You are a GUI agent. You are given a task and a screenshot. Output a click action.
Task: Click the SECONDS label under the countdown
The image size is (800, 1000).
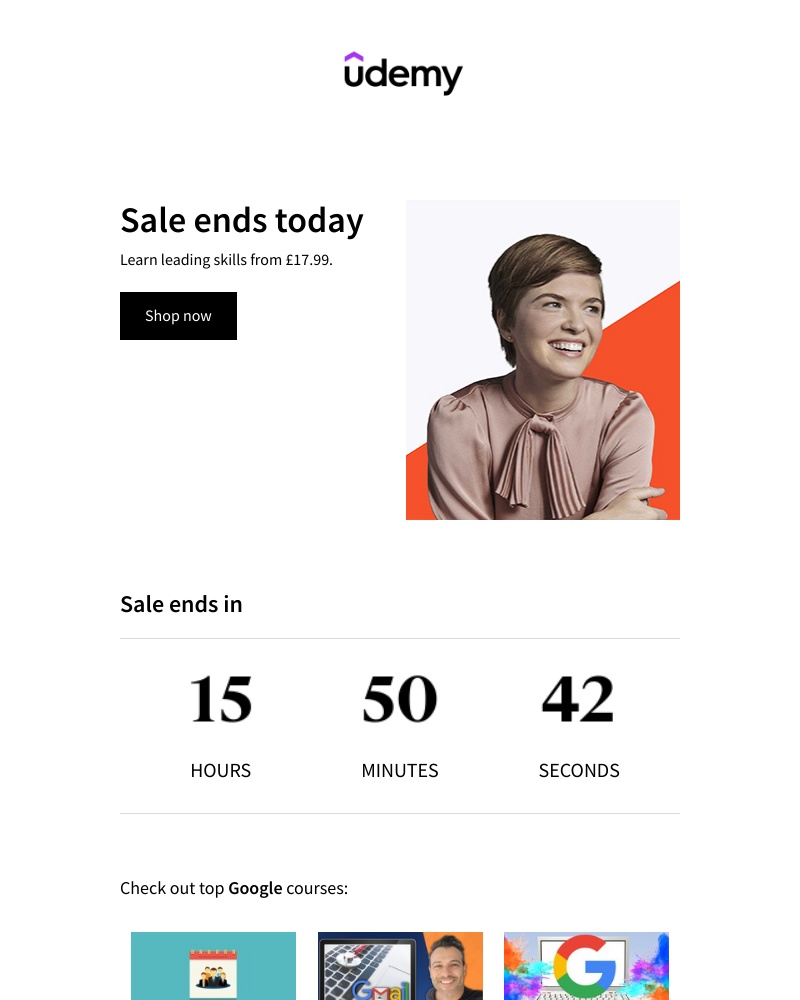click(579, 770)
